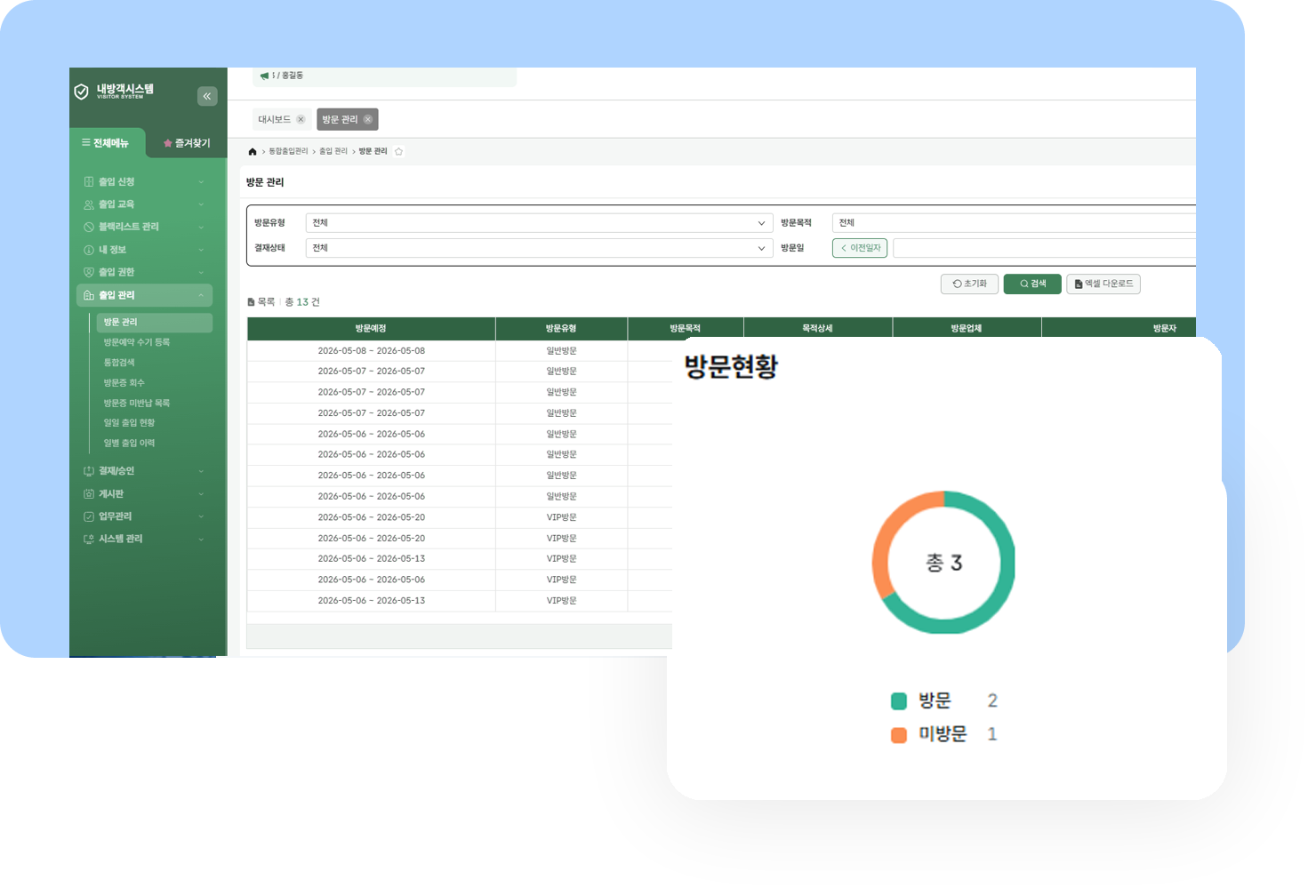Click the 출입 관리 building icon
The height and width of the screenshot is (896, 1316).
point(88,295)
